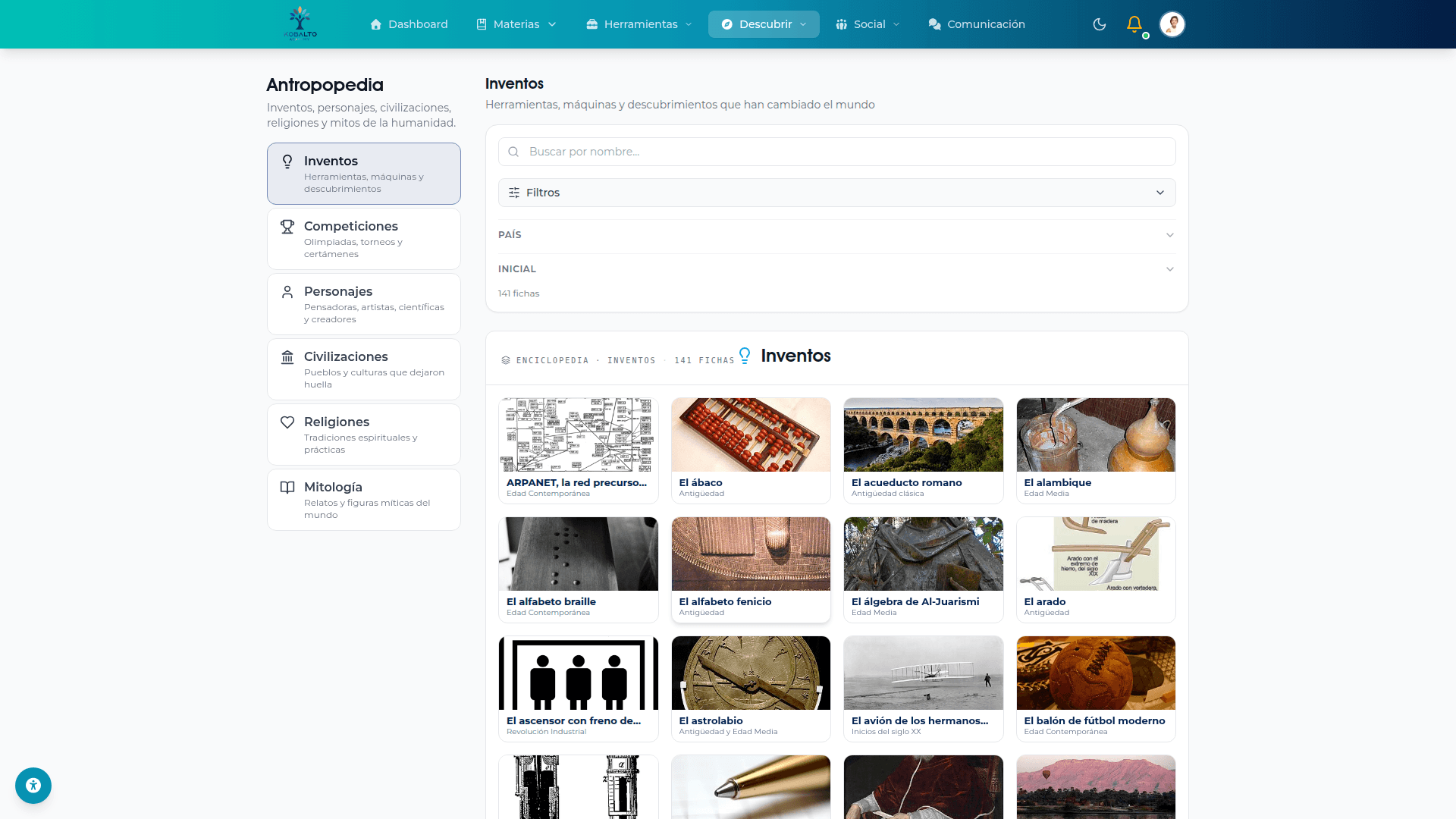This screenshot has width=1456, height=819.
Task: Click the Kobalto logo
Action: [300, 24]
